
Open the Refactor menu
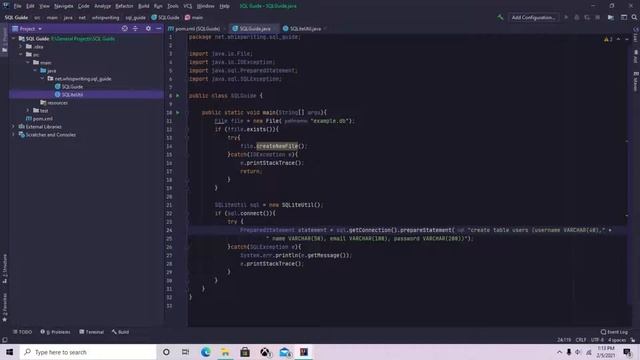point(124,6)
